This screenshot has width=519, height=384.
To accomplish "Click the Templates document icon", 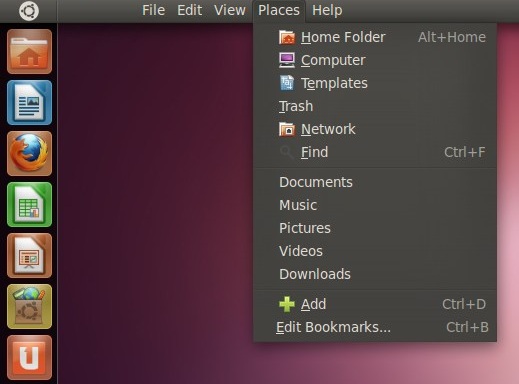I will (x=287, y=83).
